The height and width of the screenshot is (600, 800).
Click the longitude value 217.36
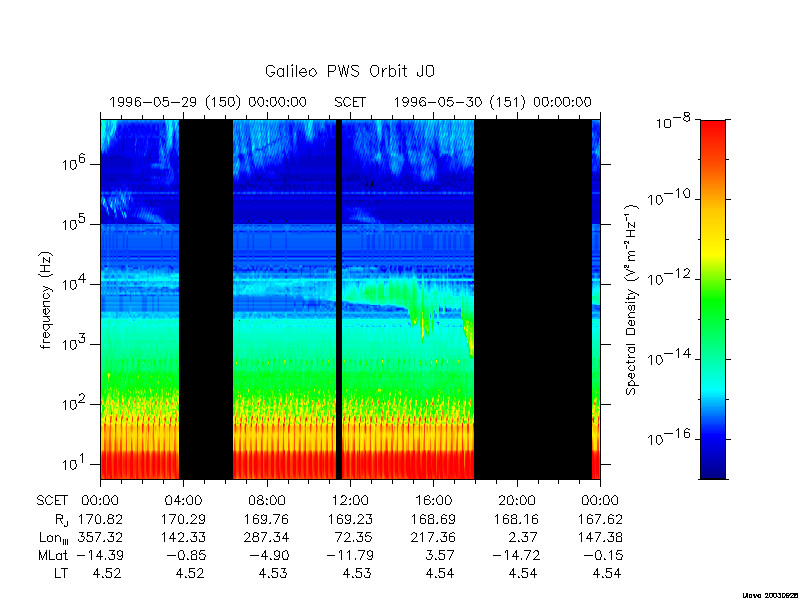(434, 537)
